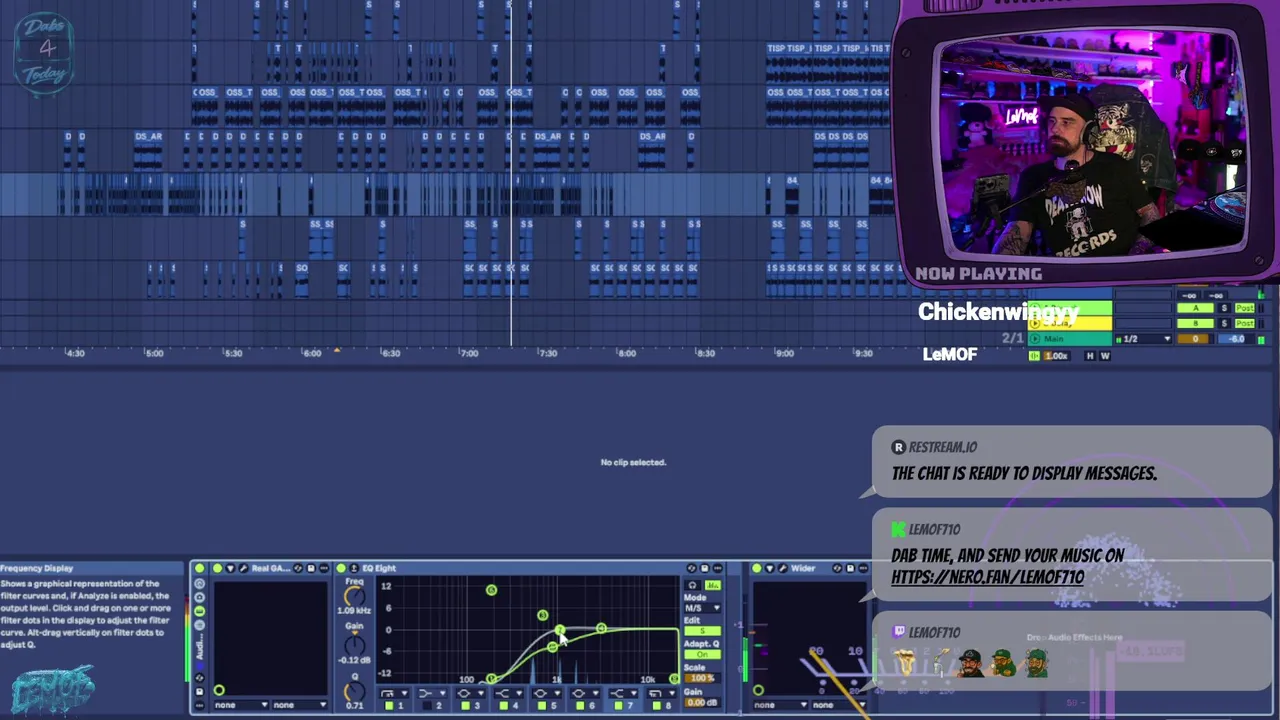Solo the B return track
Screen dimensions: 1280x720
(1224, 324)
